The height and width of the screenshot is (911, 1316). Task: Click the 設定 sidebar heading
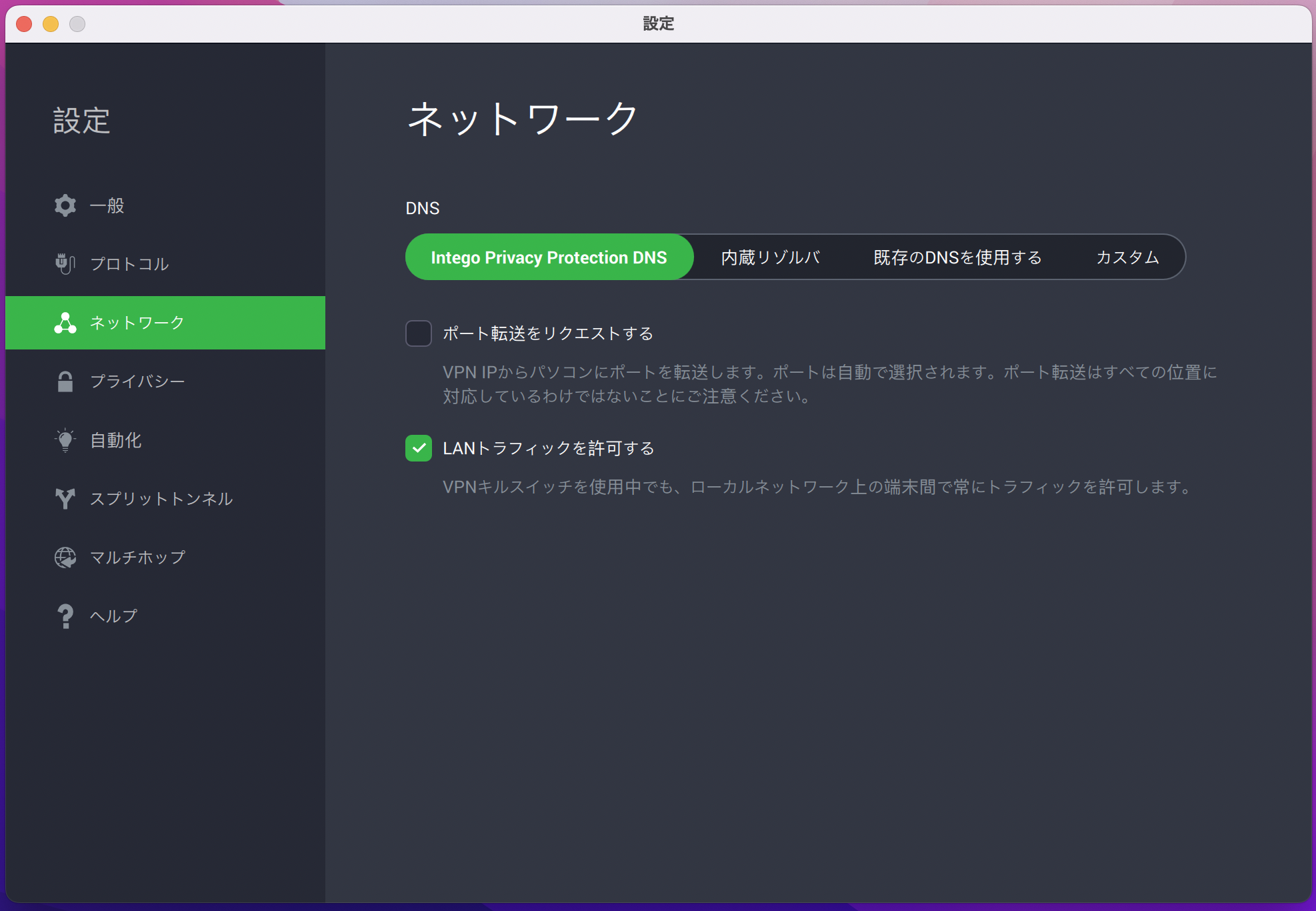(x=81, y=121)
